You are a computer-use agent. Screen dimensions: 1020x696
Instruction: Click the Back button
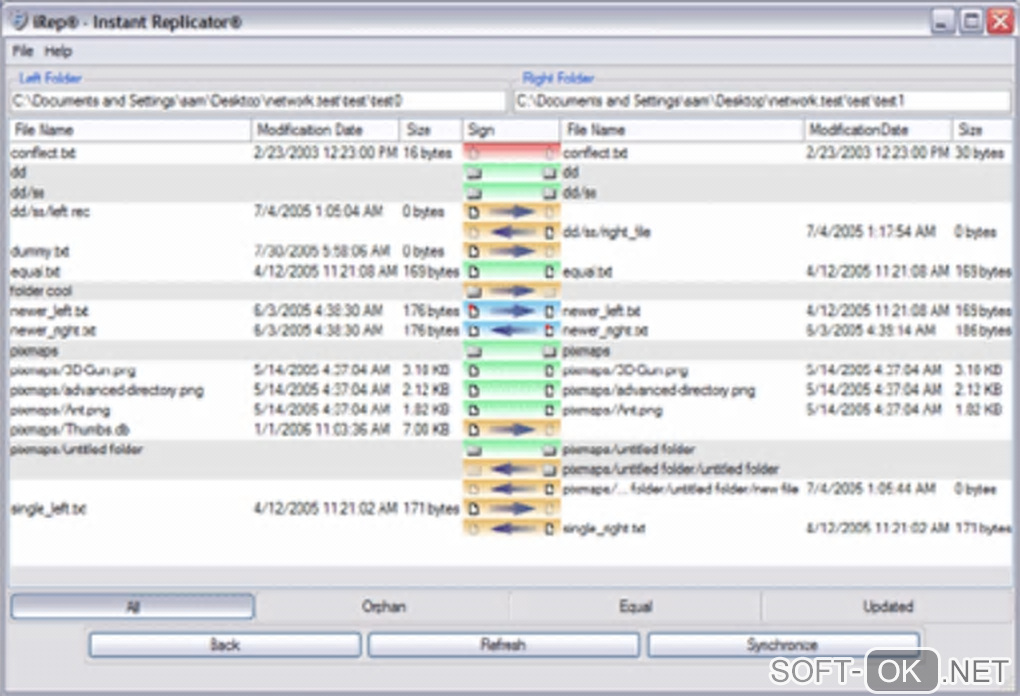pos(225,645)
